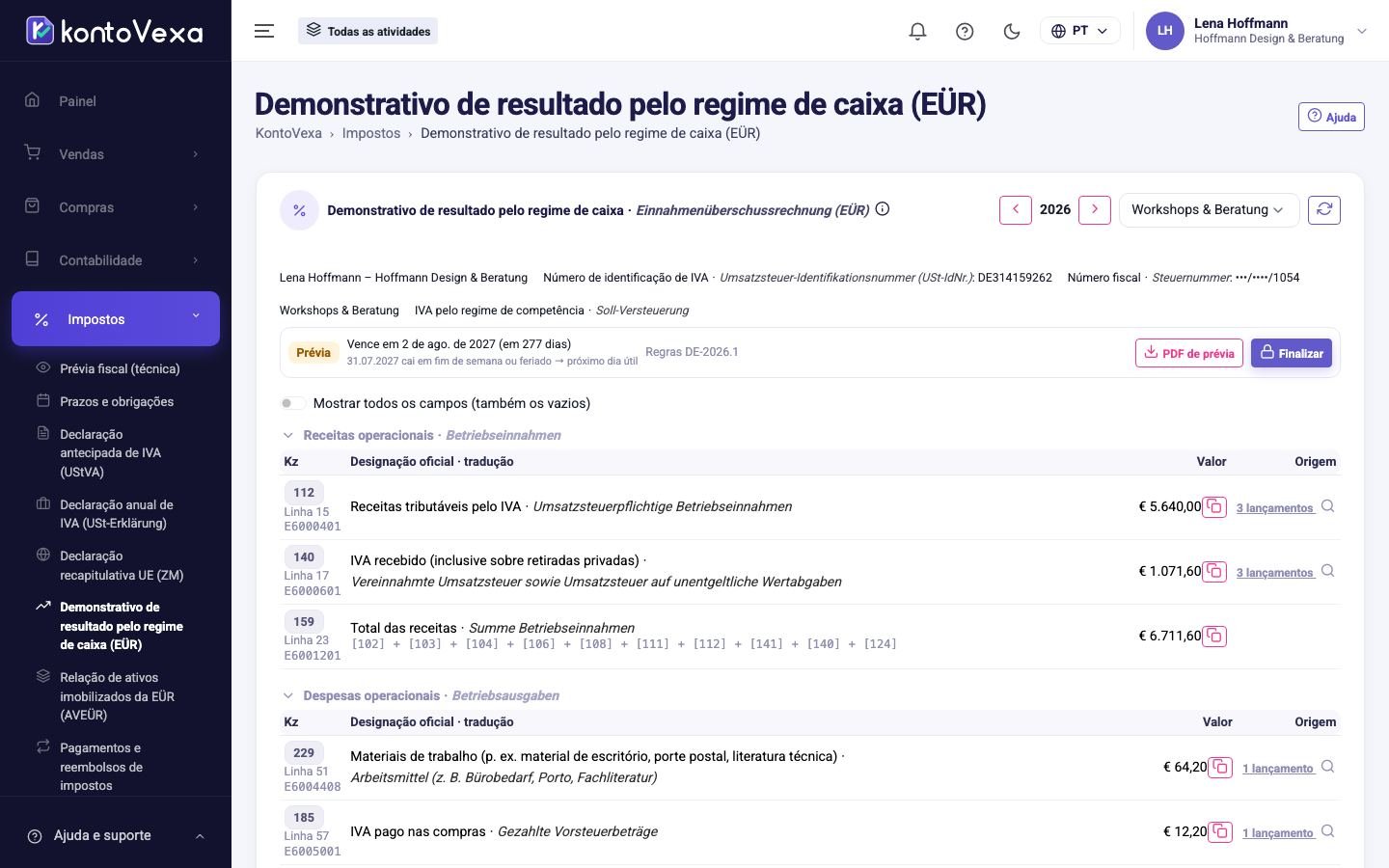Inspect origin magnifier for Kz 112 row
The height and width of the screenshot is (868, 1389).
(x=1328, y=506)
